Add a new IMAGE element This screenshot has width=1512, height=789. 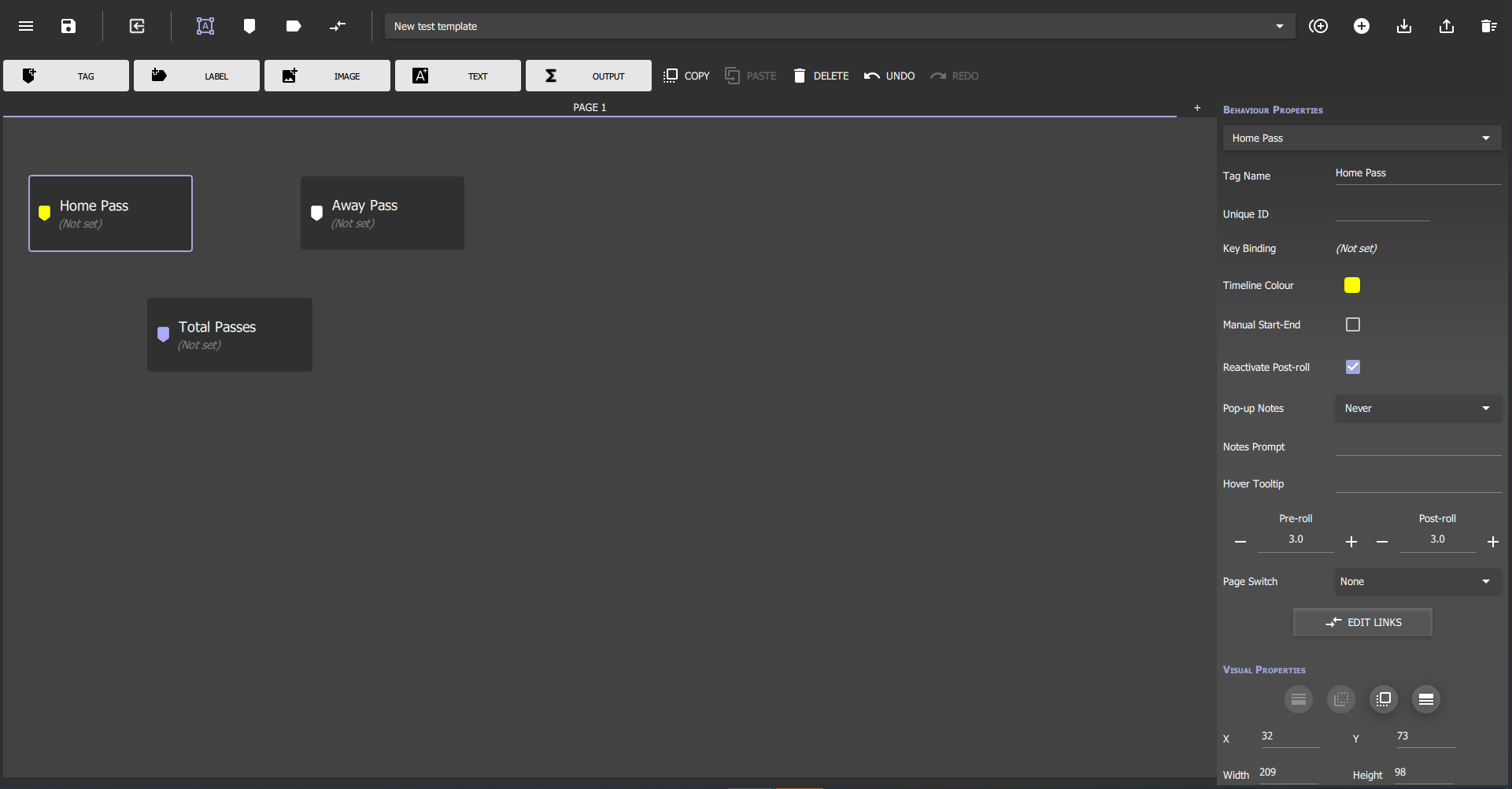327,76
